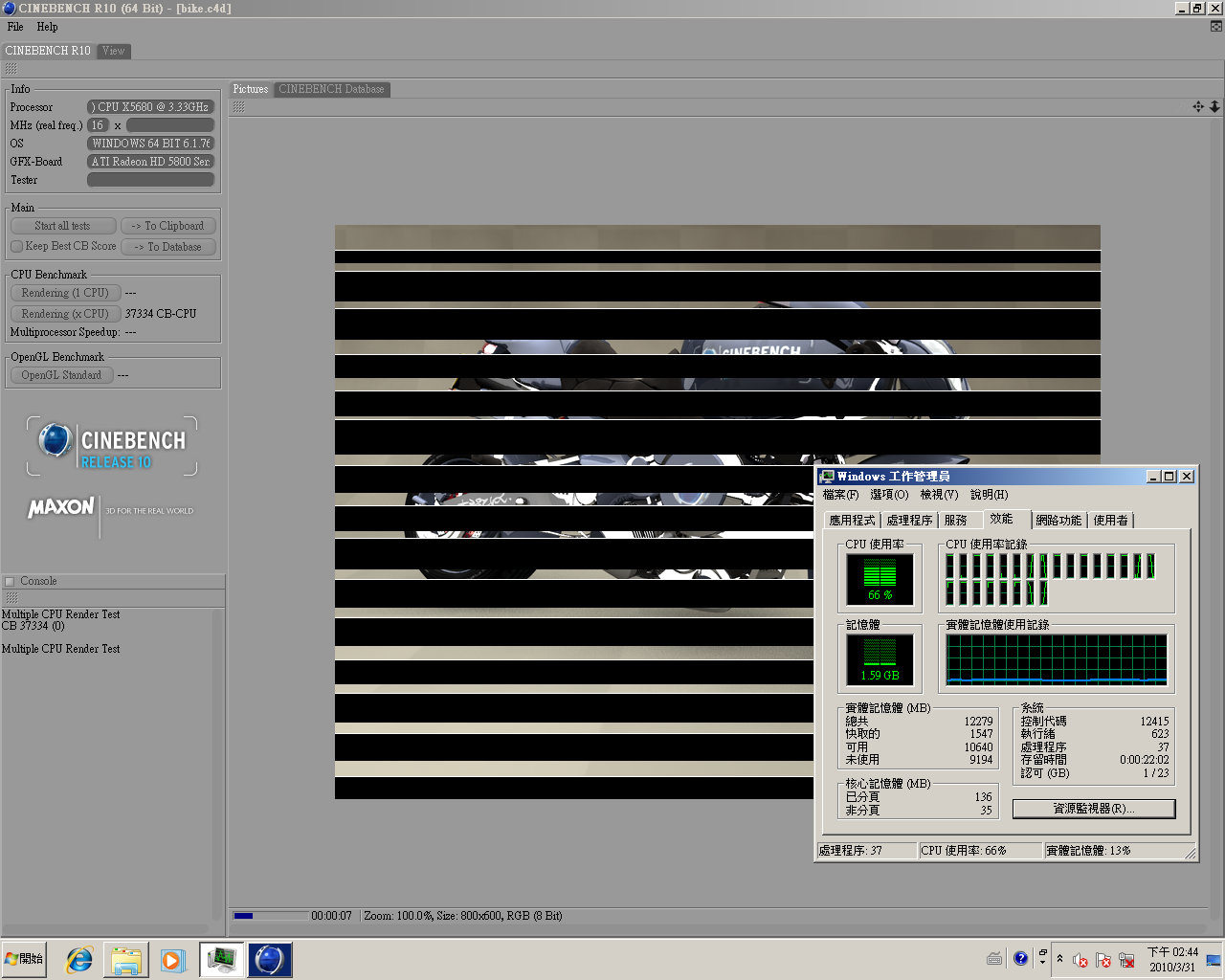Image resolution: width=1225 pixels, height=980 pixels.
Task: Click Start all tests button
Action: click(63, 226)
